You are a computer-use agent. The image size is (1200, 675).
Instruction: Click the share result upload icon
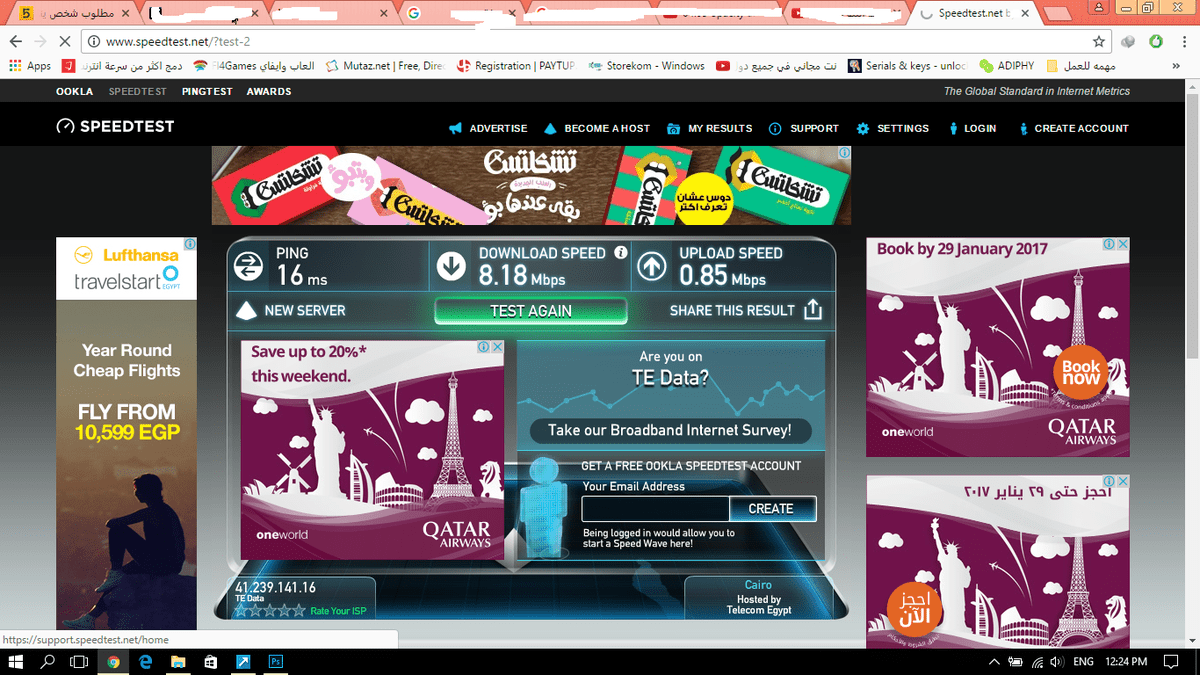point(813,309)
